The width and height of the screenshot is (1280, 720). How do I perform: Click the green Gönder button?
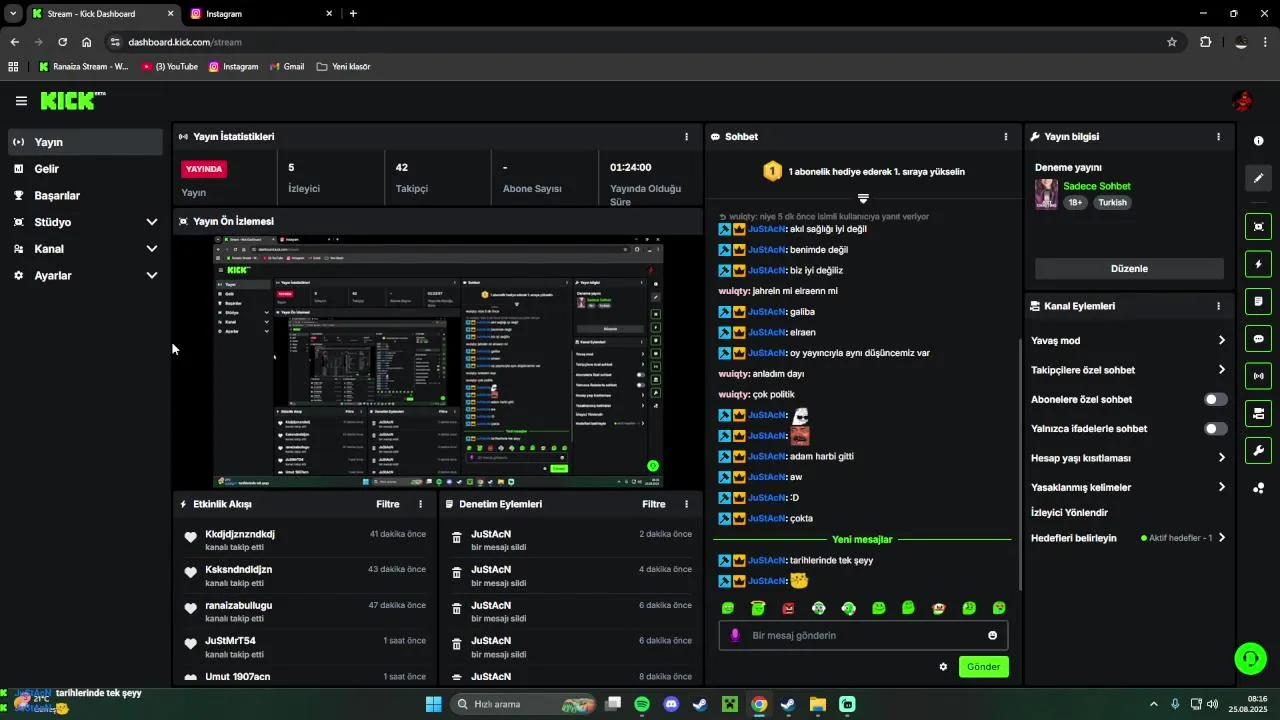click(984, 667)
